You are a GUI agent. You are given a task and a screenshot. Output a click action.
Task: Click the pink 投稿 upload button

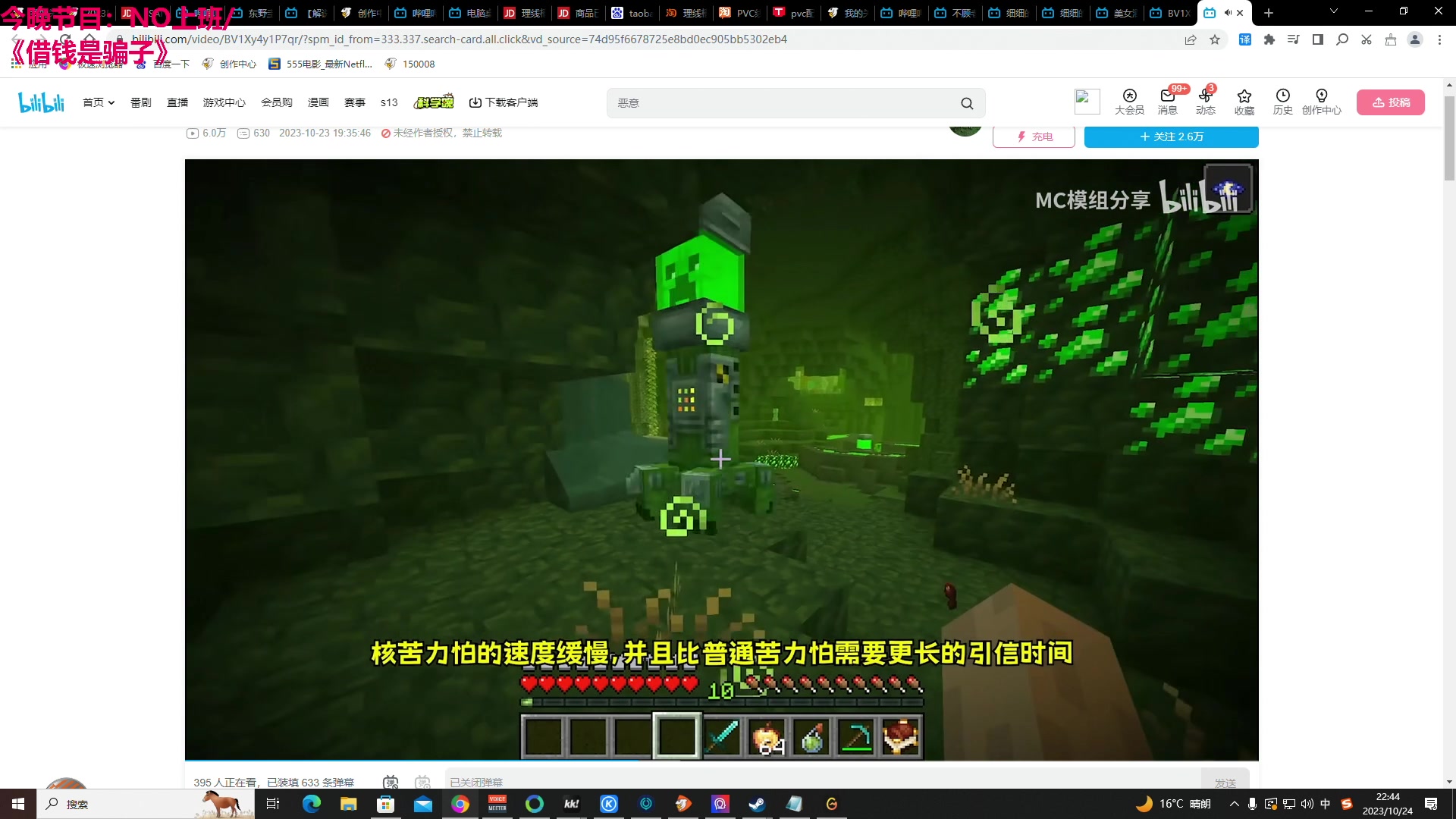tap(1392, 102)
